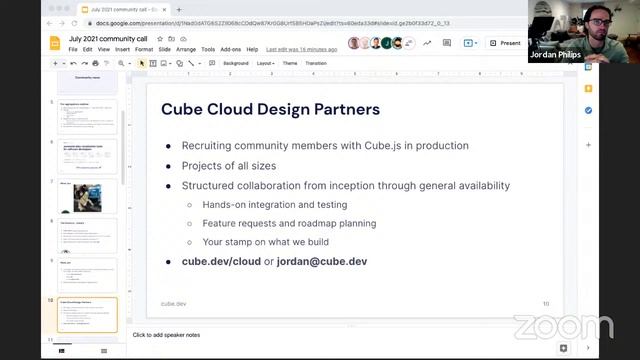The image size is (640, 360).
Task: Switch to grid view at the bottom left
Action: click(104, 351)
